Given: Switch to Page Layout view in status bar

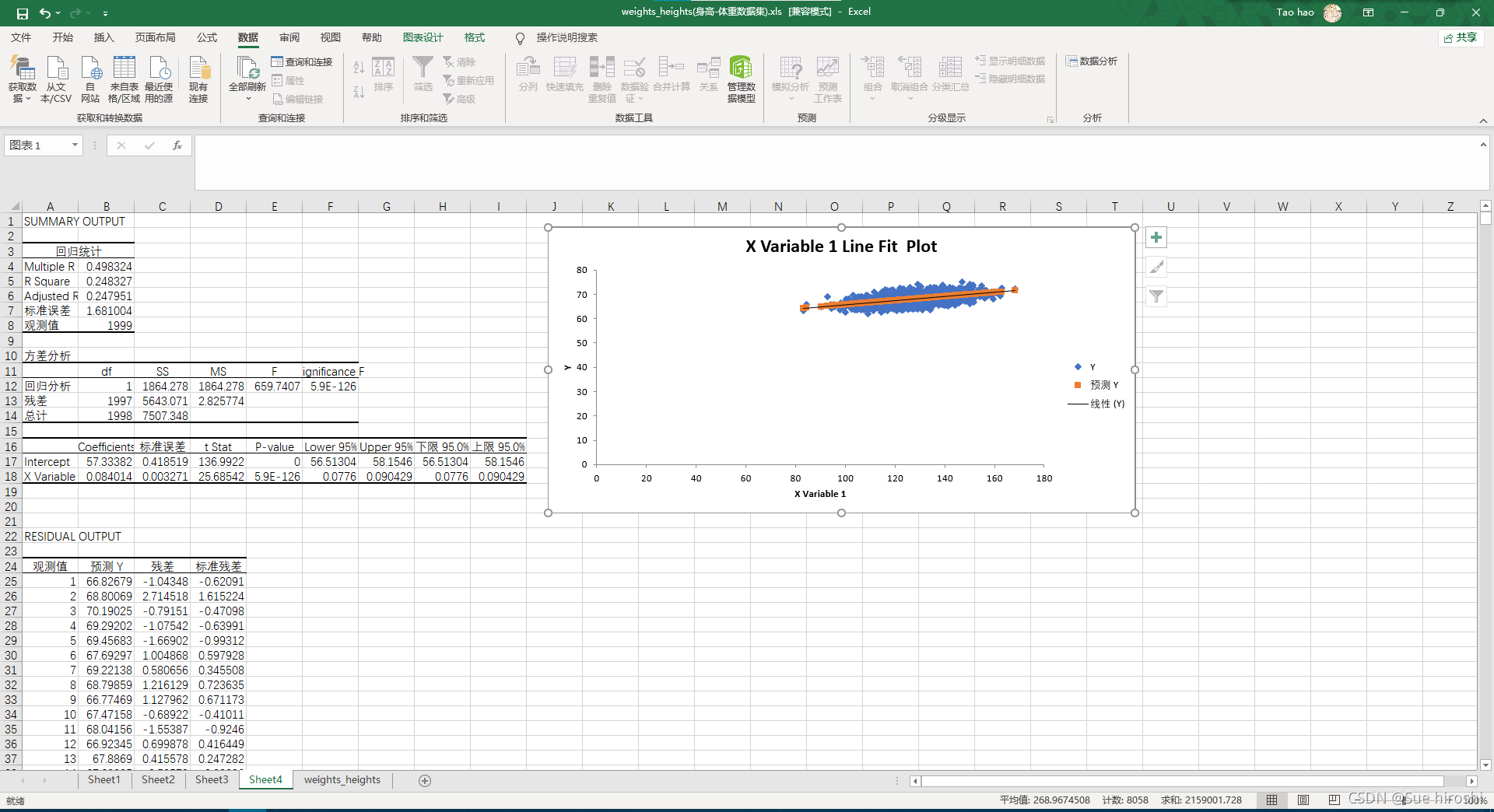Looking at the screenshot, I should click(x=1303, y=800).
